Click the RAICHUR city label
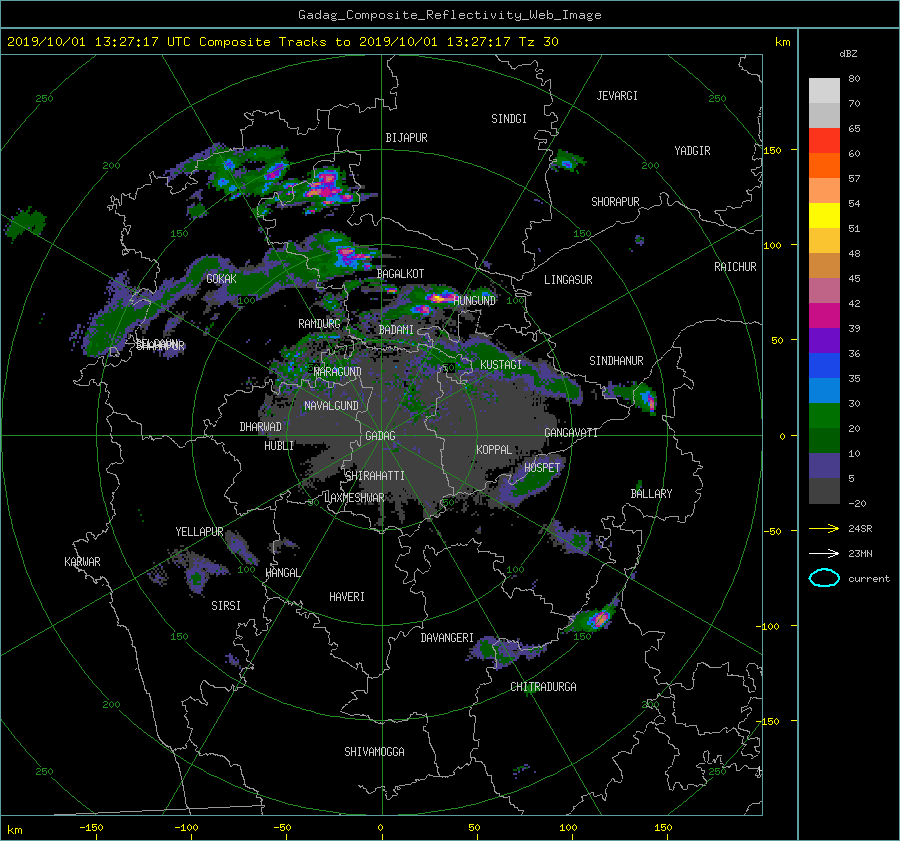Viewport: 900px width, 841px height. click(735, 267)
